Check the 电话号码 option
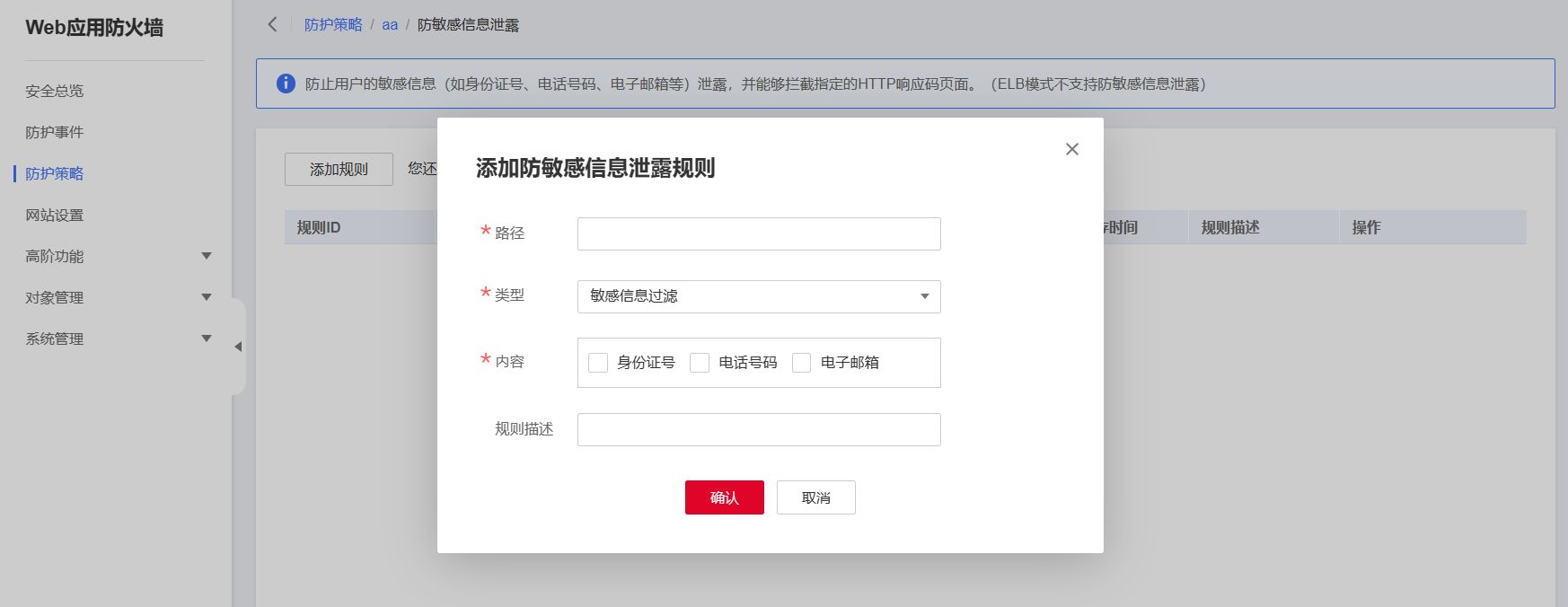Screen dimensions: 1568x607 click(x=700, y=363)
